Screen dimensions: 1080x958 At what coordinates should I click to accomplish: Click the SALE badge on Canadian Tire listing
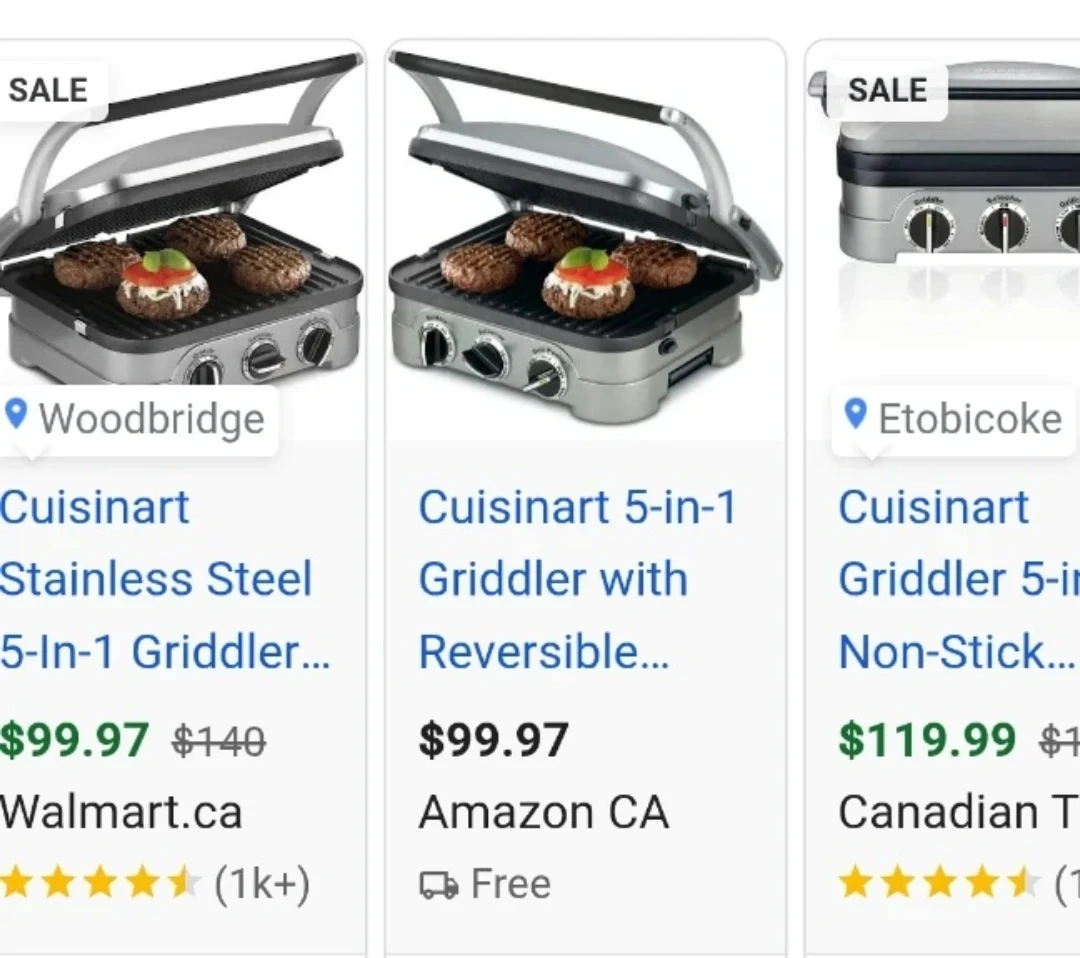coord(887,90)
